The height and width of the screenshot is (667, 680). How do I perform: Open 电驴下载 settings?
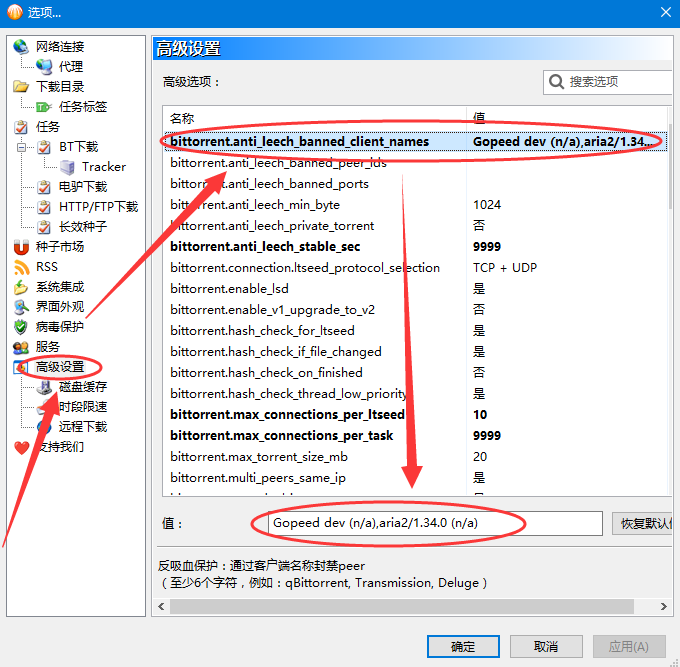tap(82, 187)
